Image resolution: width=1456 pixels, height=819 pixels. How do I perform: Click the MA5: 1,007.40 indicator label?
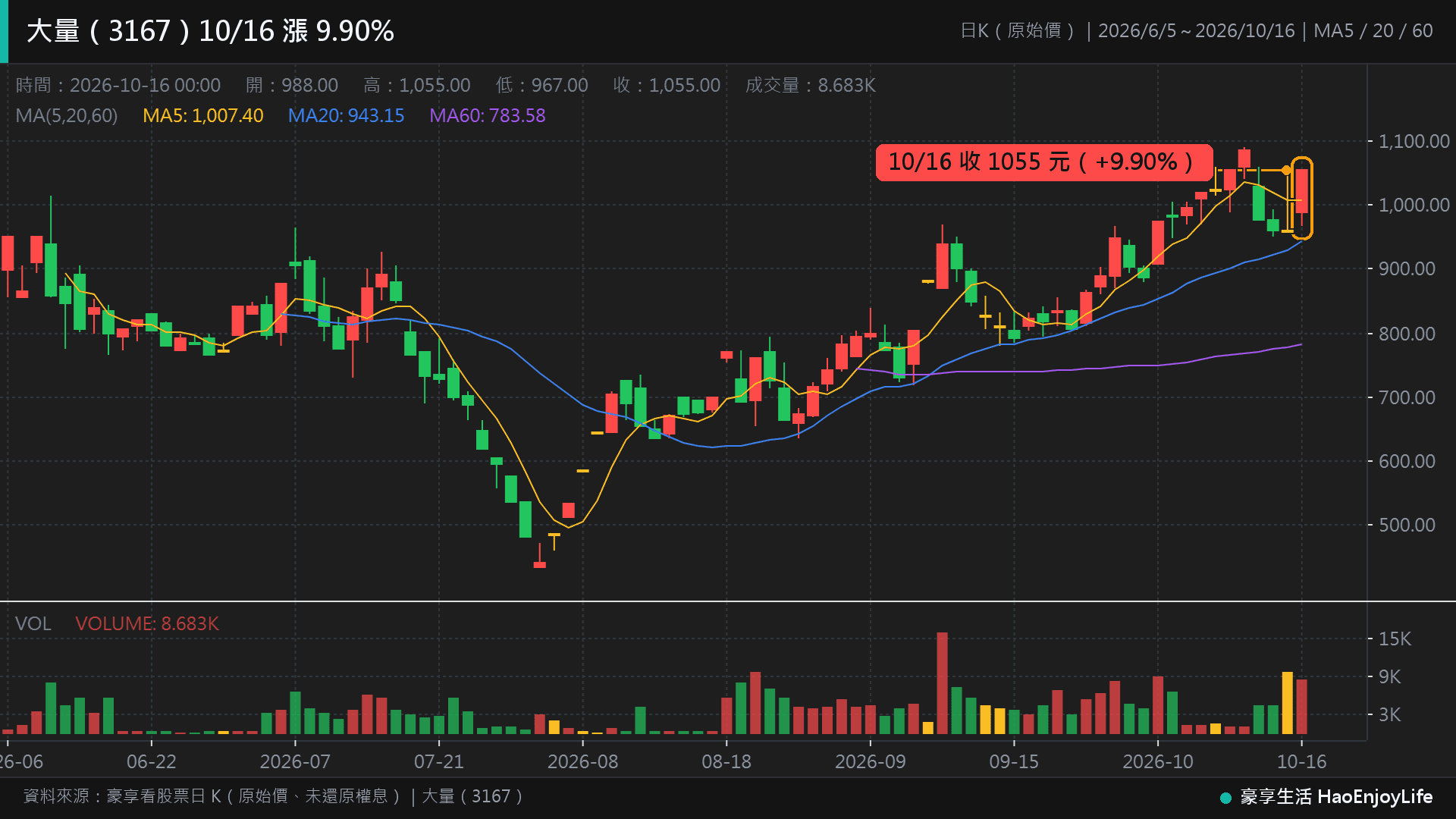[x=203, y=115]
